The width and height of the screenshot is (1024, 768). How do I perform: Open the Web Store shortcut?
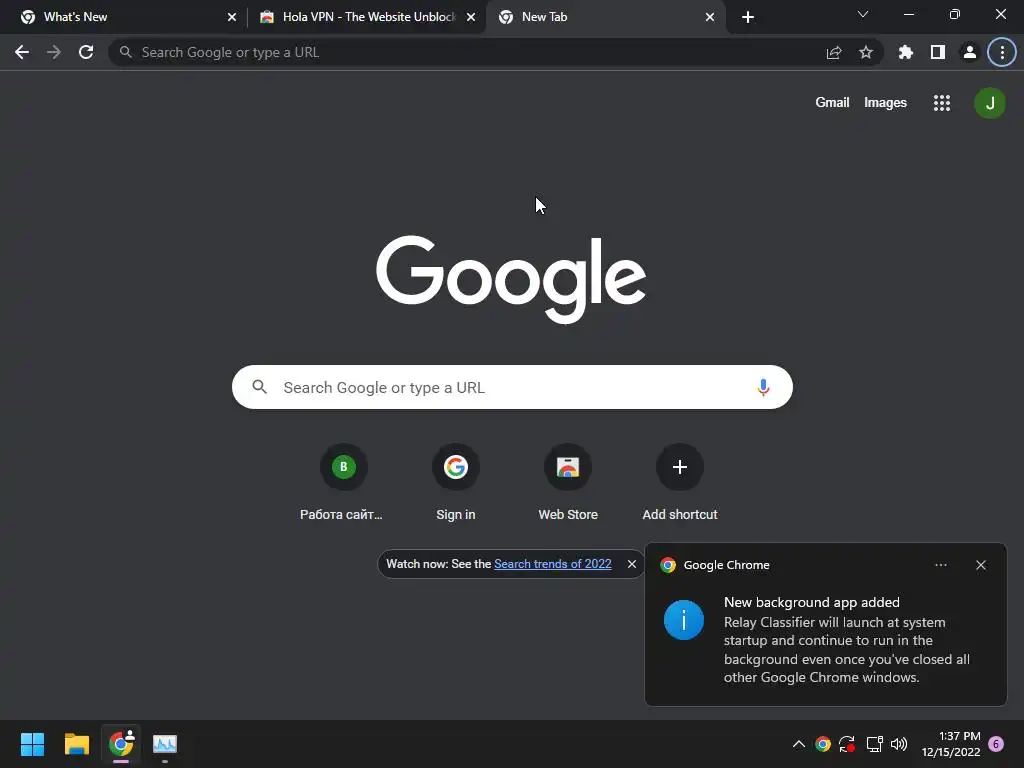[x=568, y=483]
